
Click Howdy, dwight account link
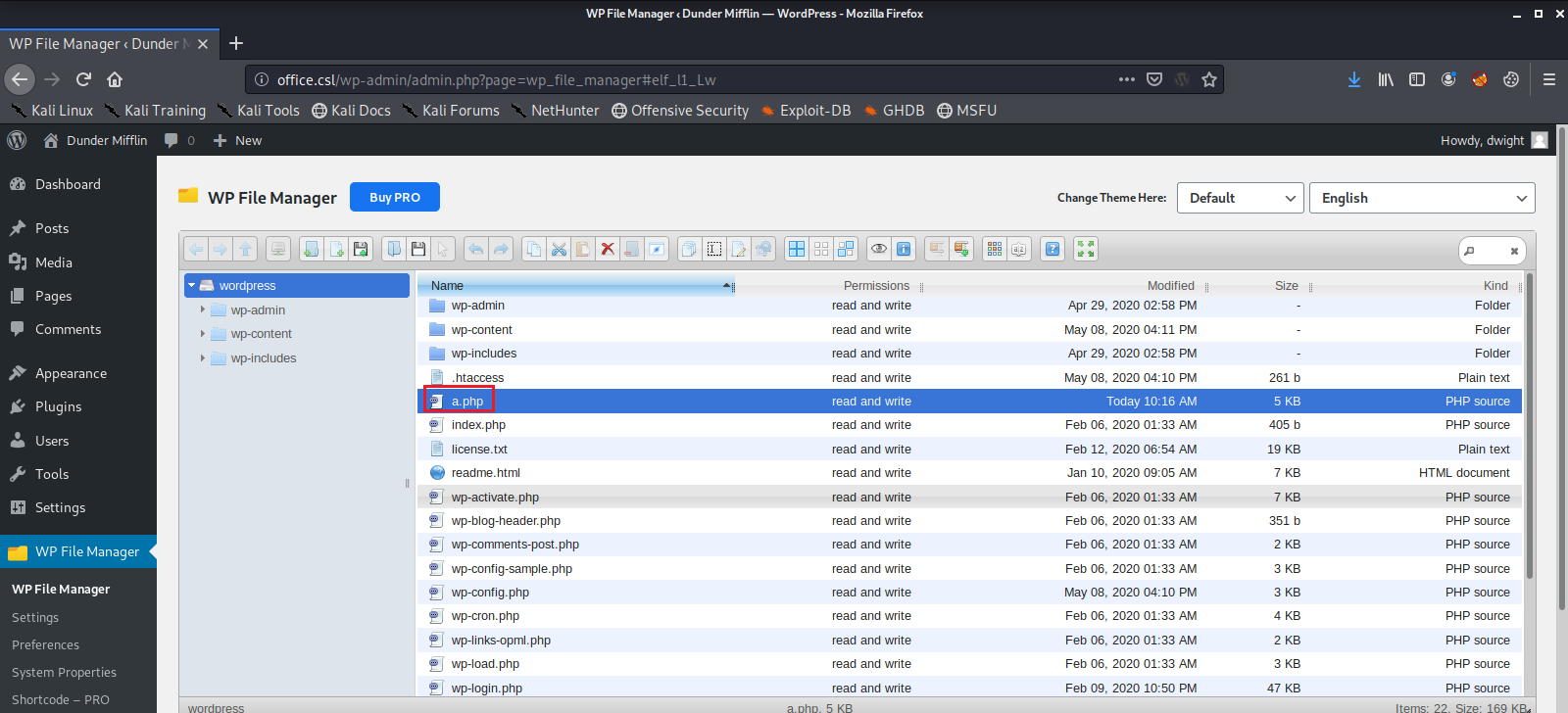pos(1494,140)
